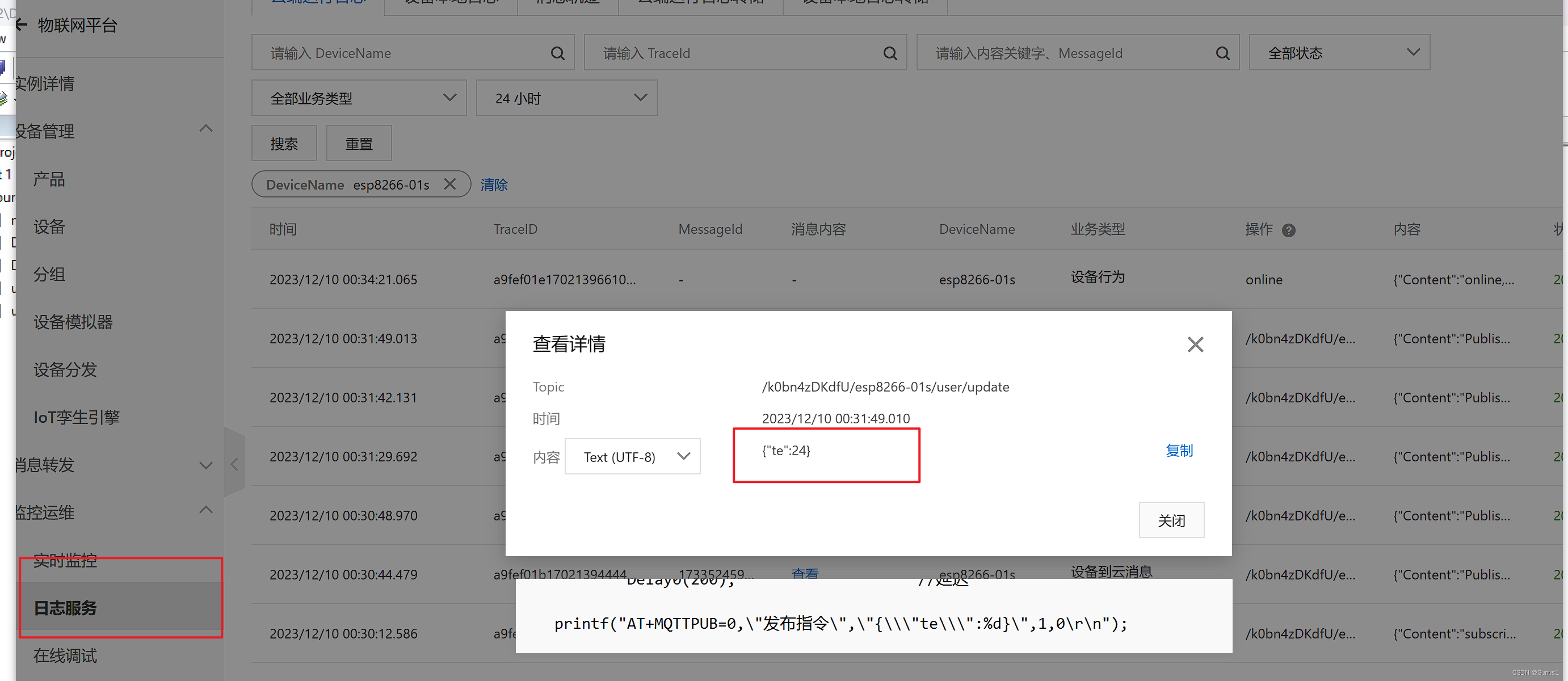Image resolution: width=1568 pixels, height=681 pixels.
Task: Click the timestamp 2023/12/10 00:31:42.131
Action: tap(343, 398)
